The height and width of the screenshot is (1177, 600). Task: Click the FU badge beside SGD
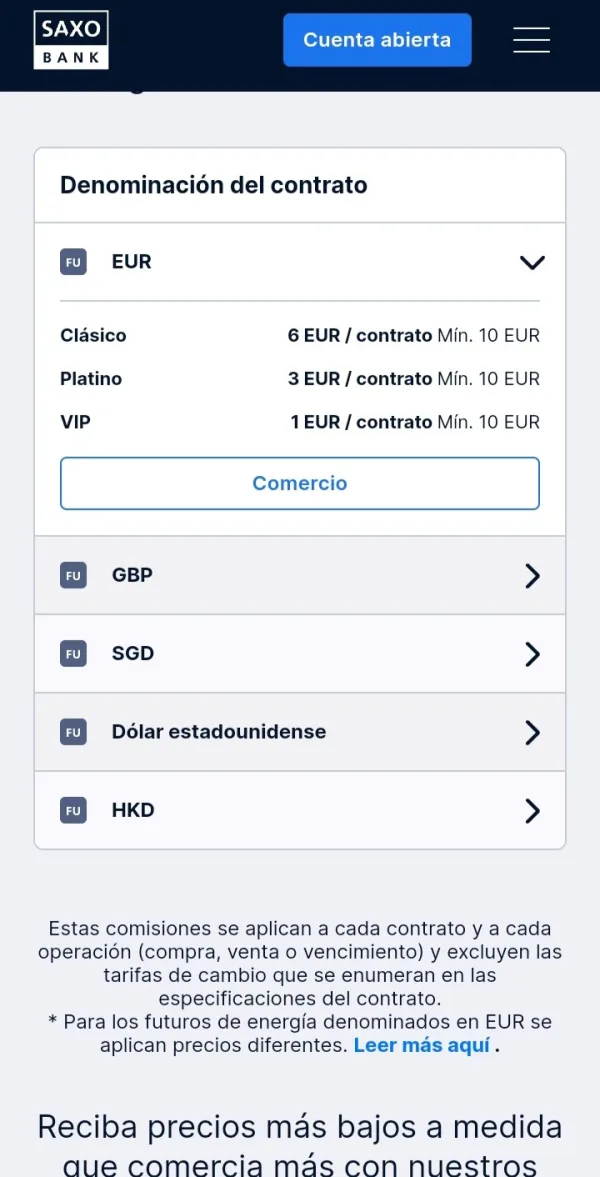tap(73, 654)
